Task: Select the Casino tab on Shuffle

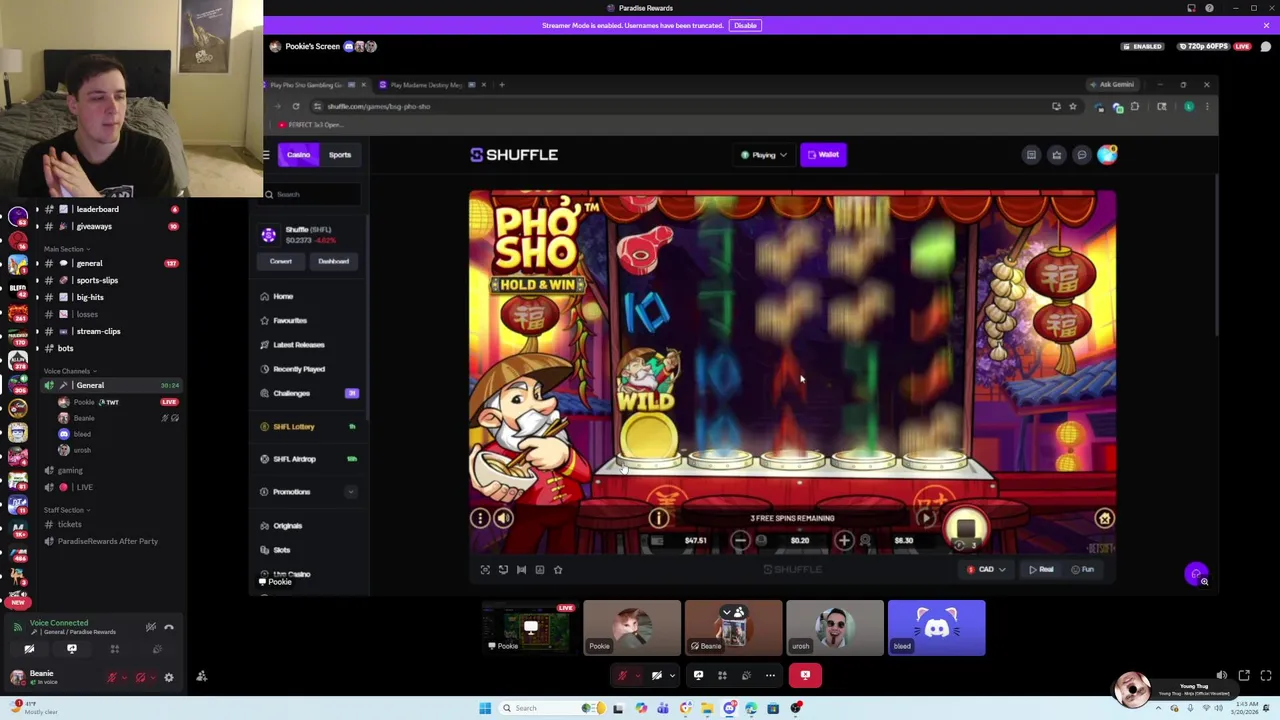Action: pos(298,155)
